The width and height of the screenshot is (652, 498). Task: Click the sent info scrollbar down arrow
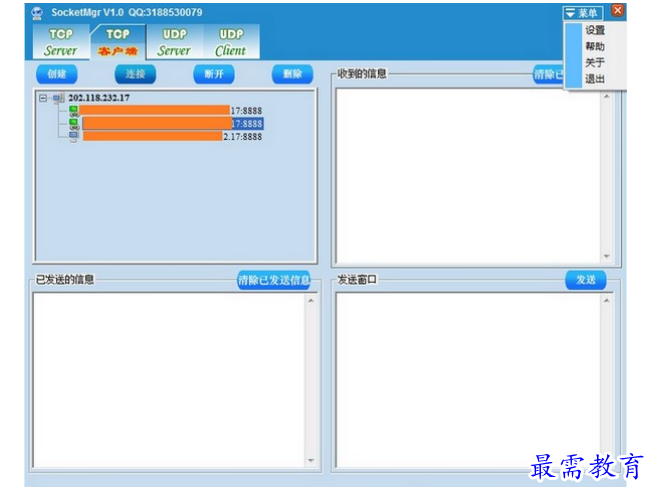311,460
